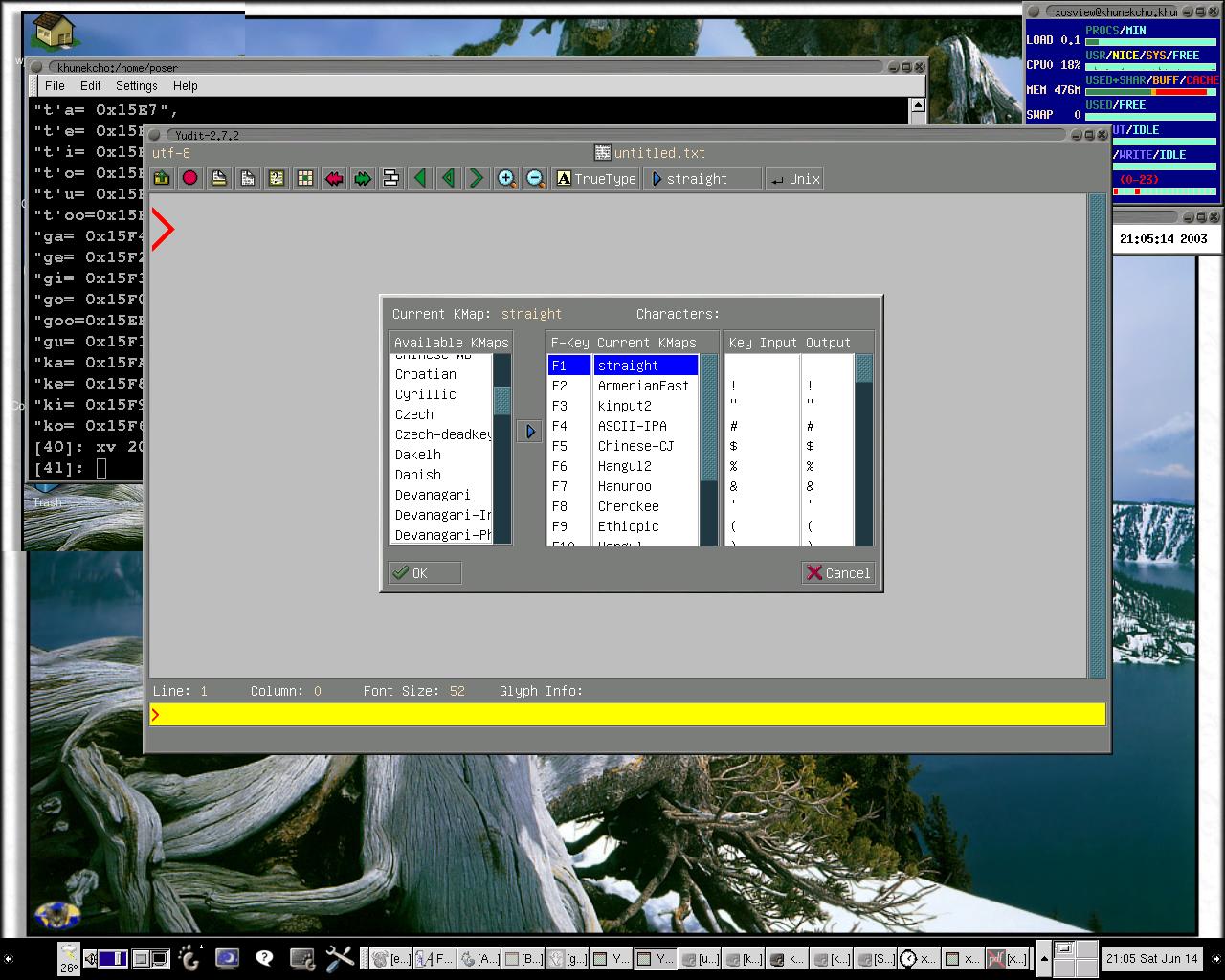Open the question mark help icon in taskbar
The image size is (1225, 980).
click(x=264, y=958)
